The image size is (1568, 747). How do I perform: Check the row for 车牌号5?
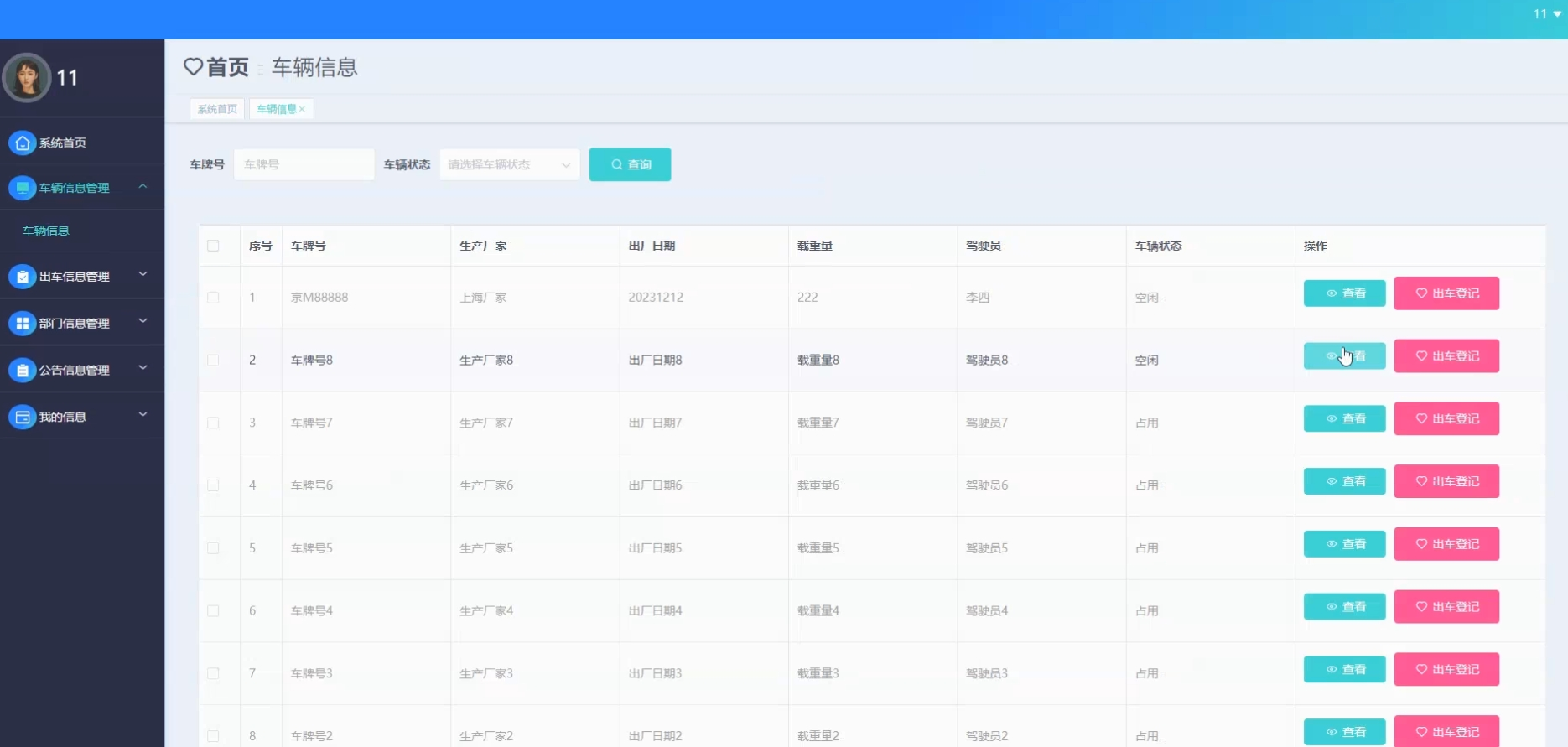tap(213, 548)
